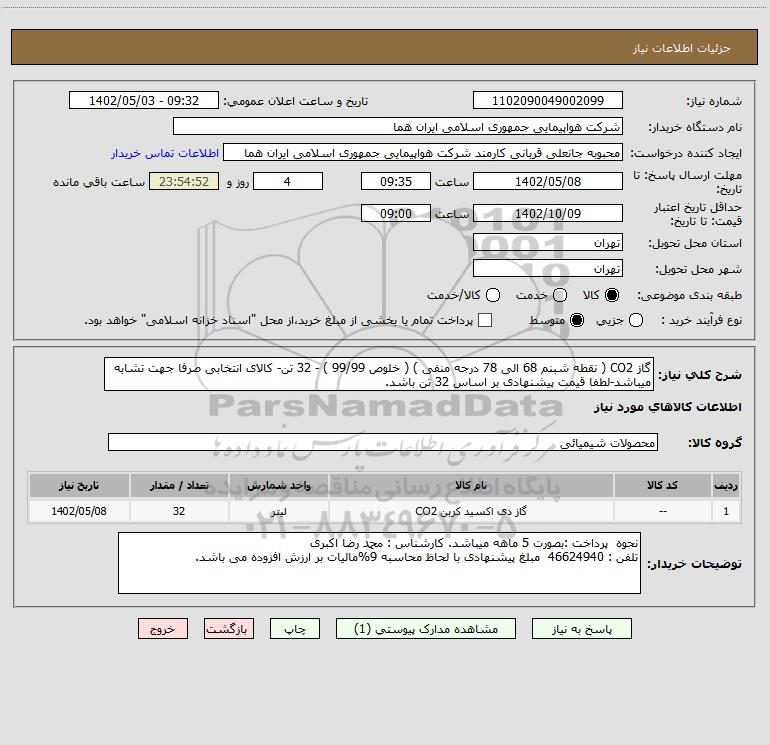This screenshot has height=745, width=770.
Task: Open مشاهده مدارک پیوستی (1) button
Action: [426, 629]
